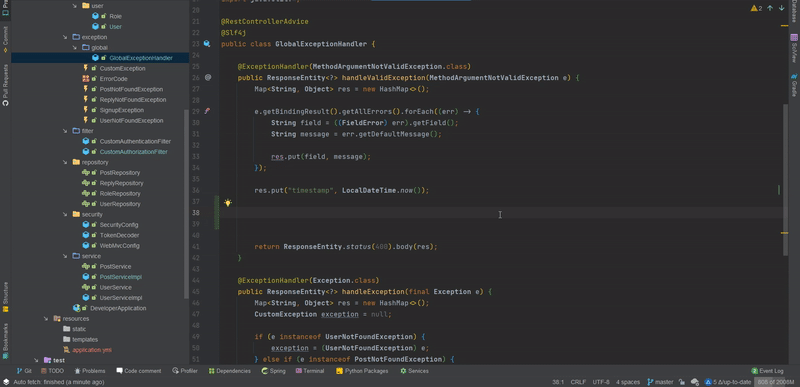The height and width of the screenshot is (387, 800).
Task: Open the Project tool window stripe
Action: pos(6,7)
